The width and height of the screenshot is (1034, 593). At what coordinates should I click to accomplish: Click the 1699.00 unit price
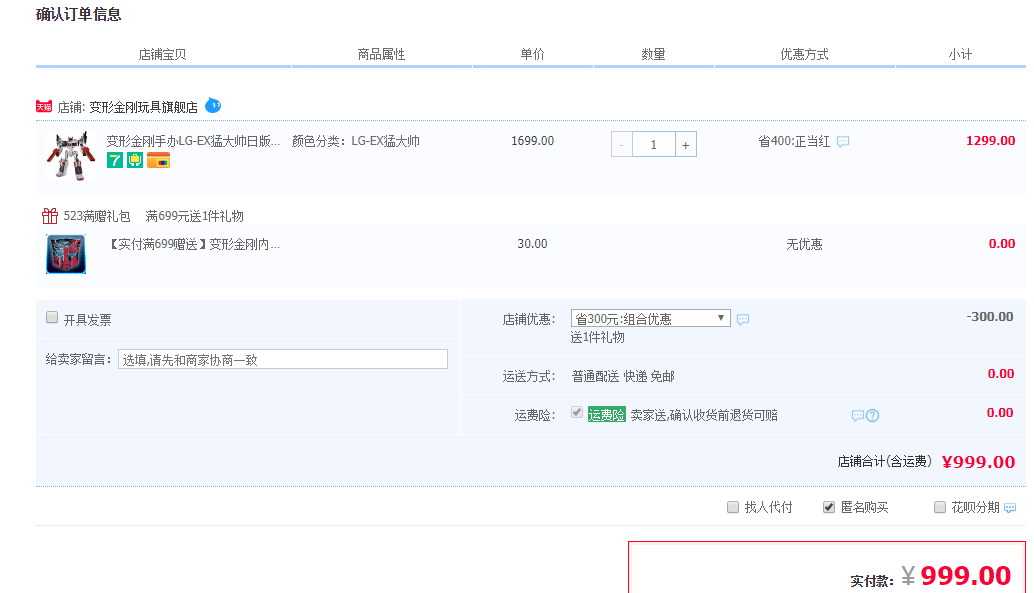532,140
